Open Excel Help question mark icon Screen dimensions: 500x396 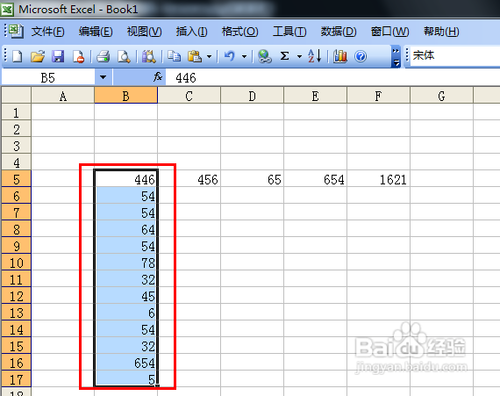(x=361, y=56)
